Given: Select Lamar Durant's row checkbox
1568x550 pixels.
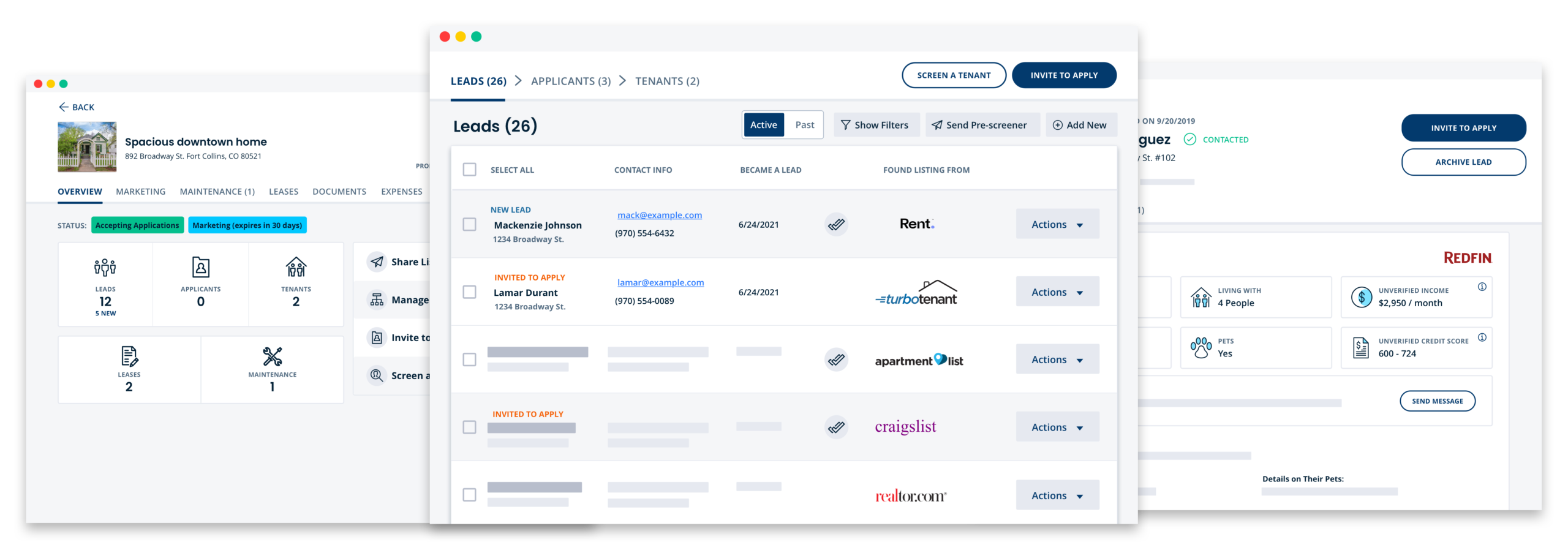Looking at the screenshot, I should coord(469,292).
